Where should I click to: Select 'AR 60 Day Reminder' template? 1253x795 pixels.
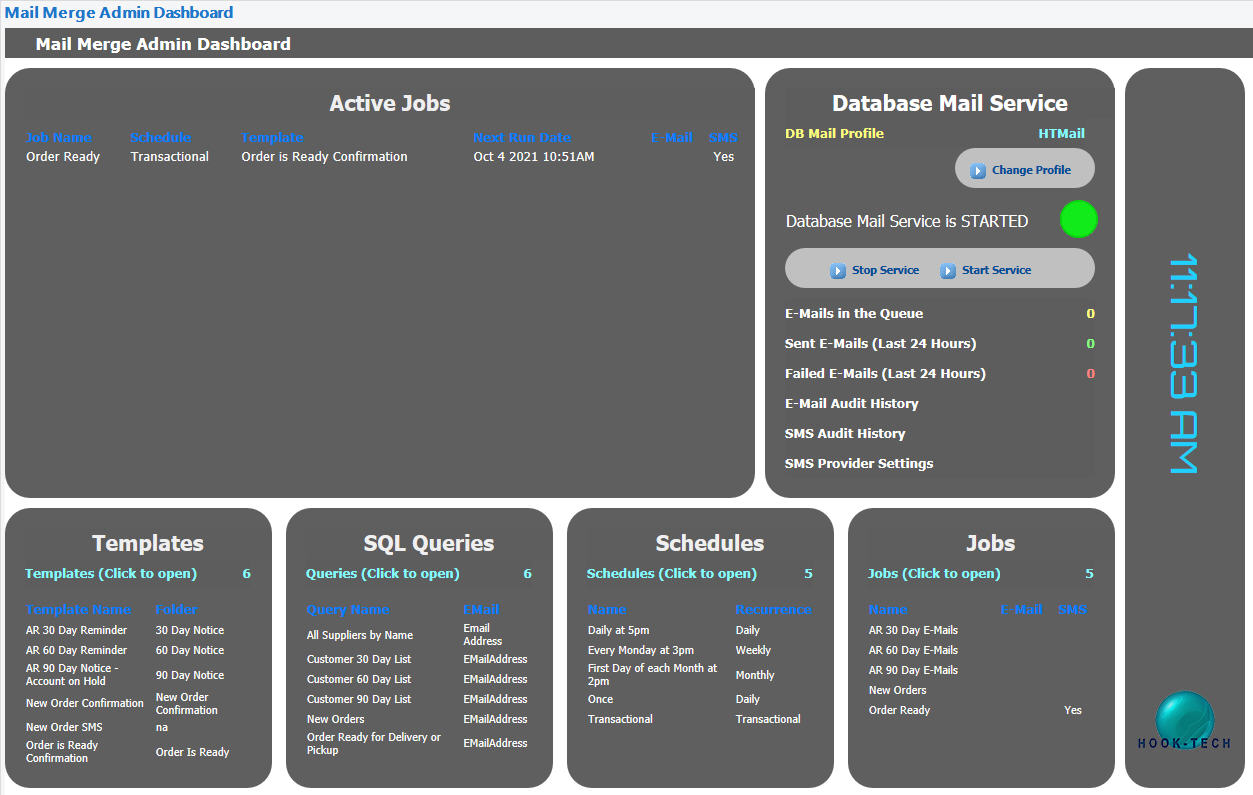(x=76, y=651)
